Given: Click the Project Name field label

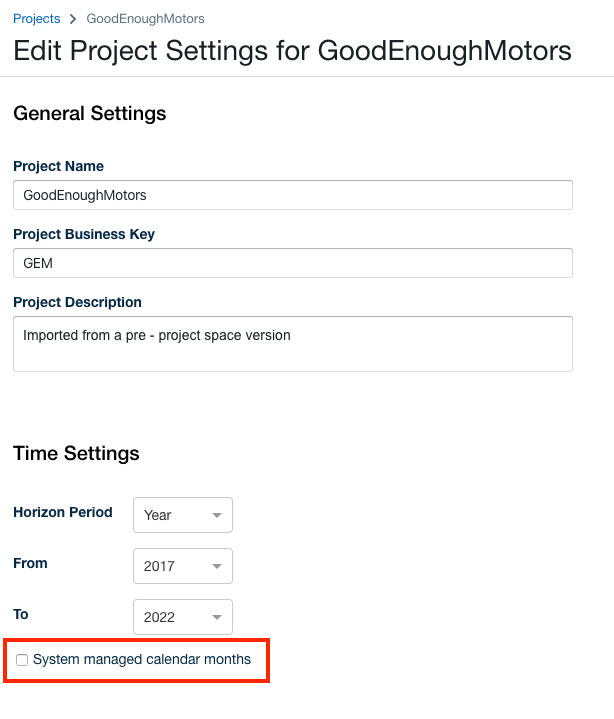Looking at the screenshot, I should 58,166.
